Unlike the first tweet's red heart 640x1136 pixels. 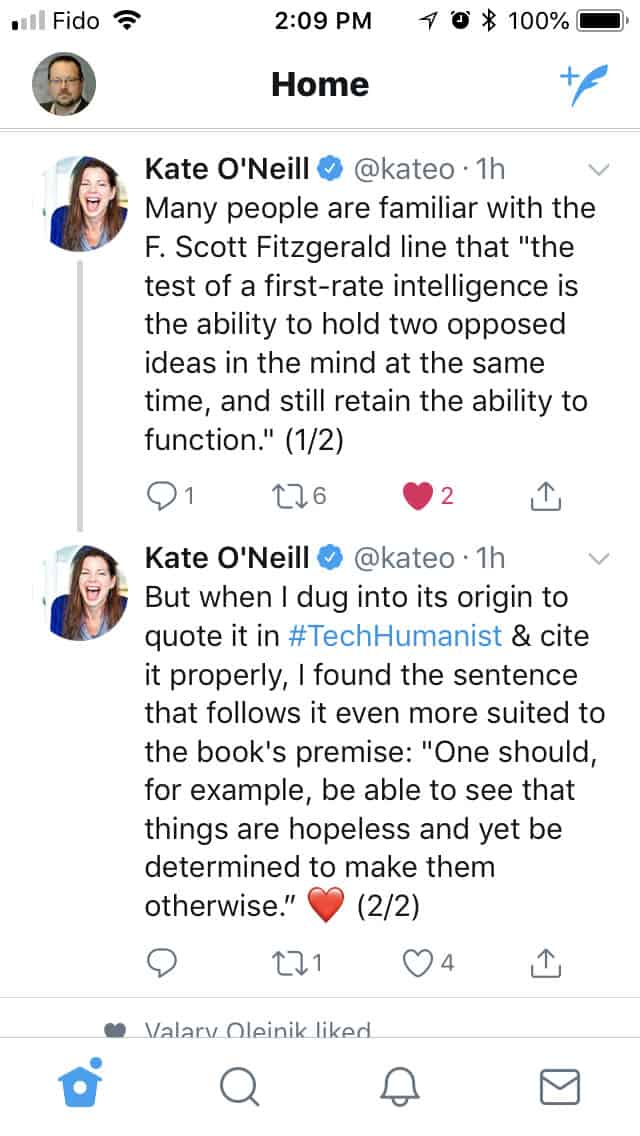tap(418, 495)
